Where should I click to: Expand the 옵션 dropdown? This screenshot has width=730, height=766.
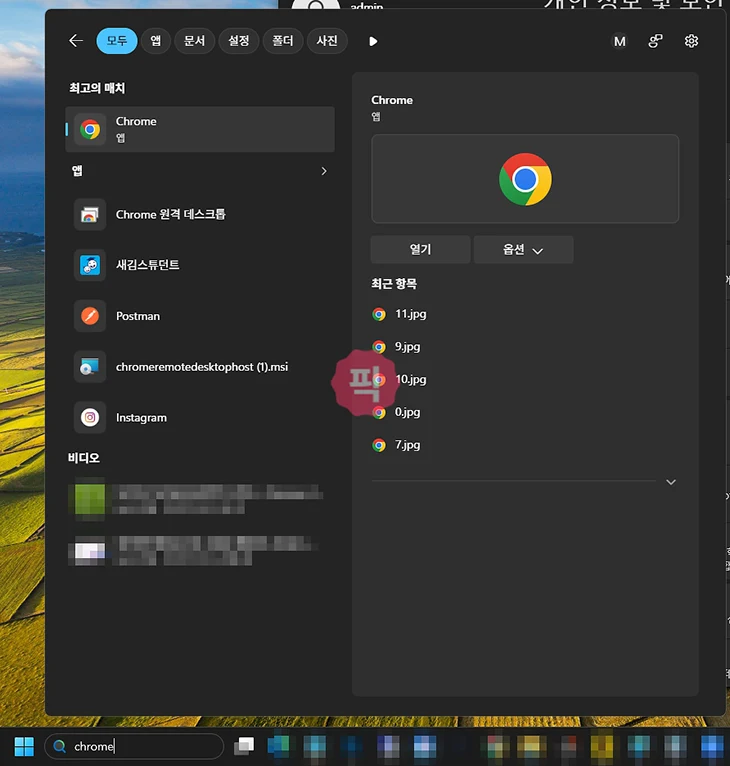523,250
